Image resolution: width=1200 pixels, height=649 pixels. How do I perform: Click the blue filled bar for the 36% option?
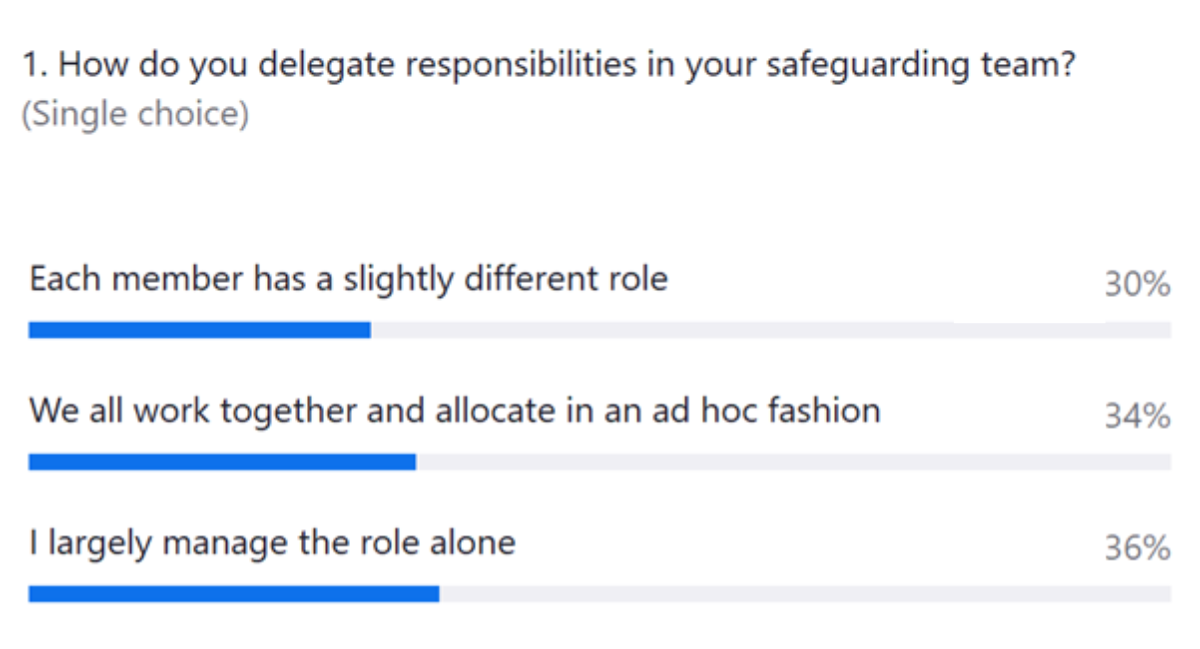[234, 594]
